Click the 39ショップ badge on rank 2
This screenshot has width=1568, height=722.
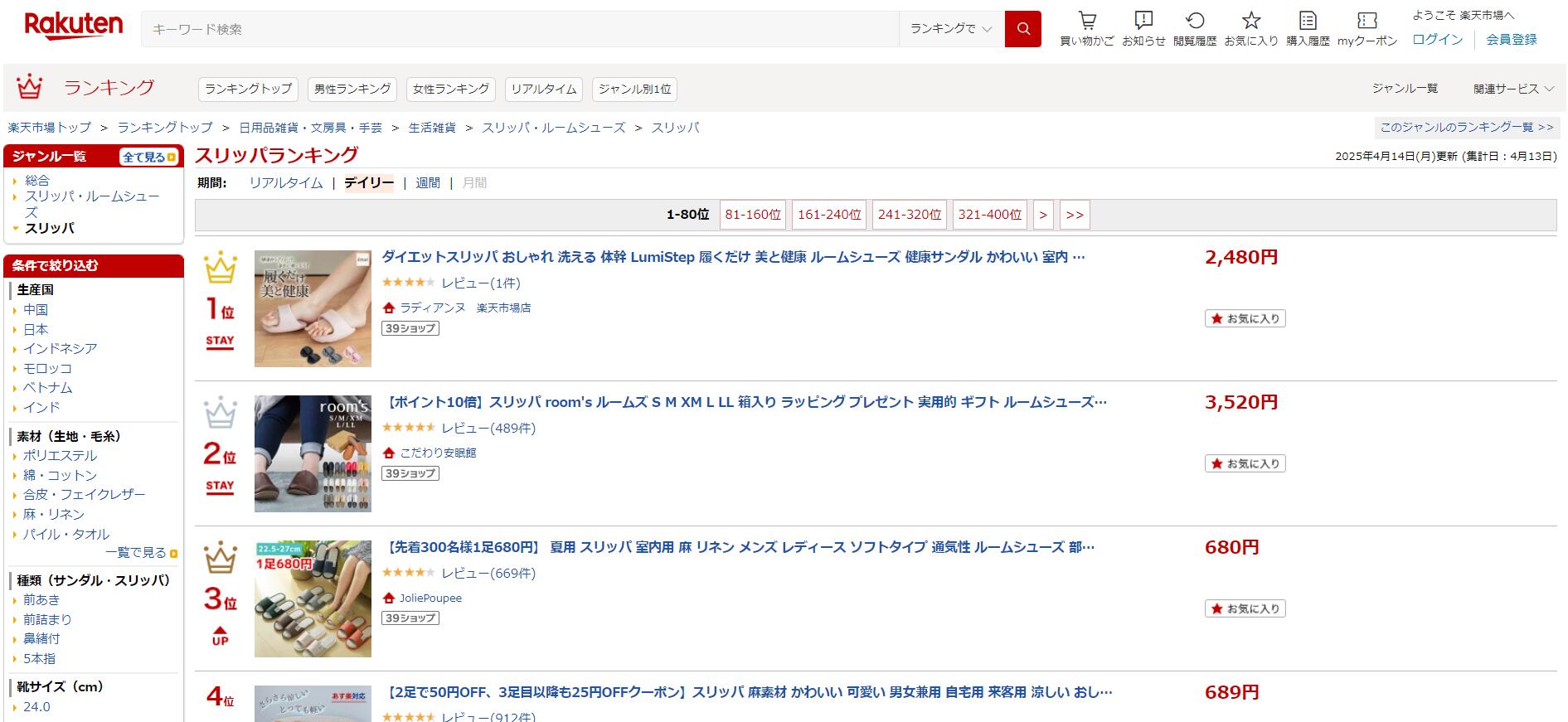410,473
